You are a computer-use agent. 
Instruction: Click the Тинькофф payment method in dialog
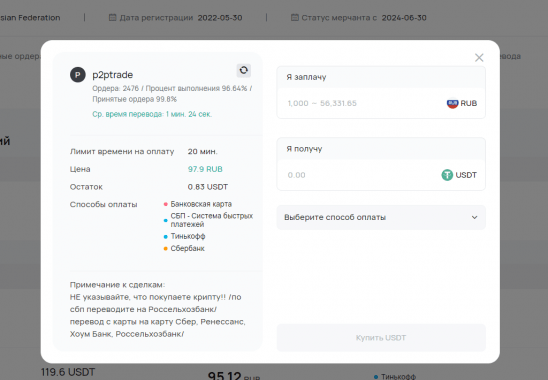[188, 236]
